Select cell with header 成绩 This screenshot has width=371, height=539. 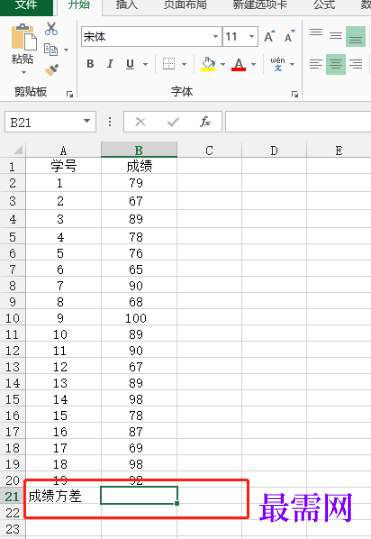[139, 166]
